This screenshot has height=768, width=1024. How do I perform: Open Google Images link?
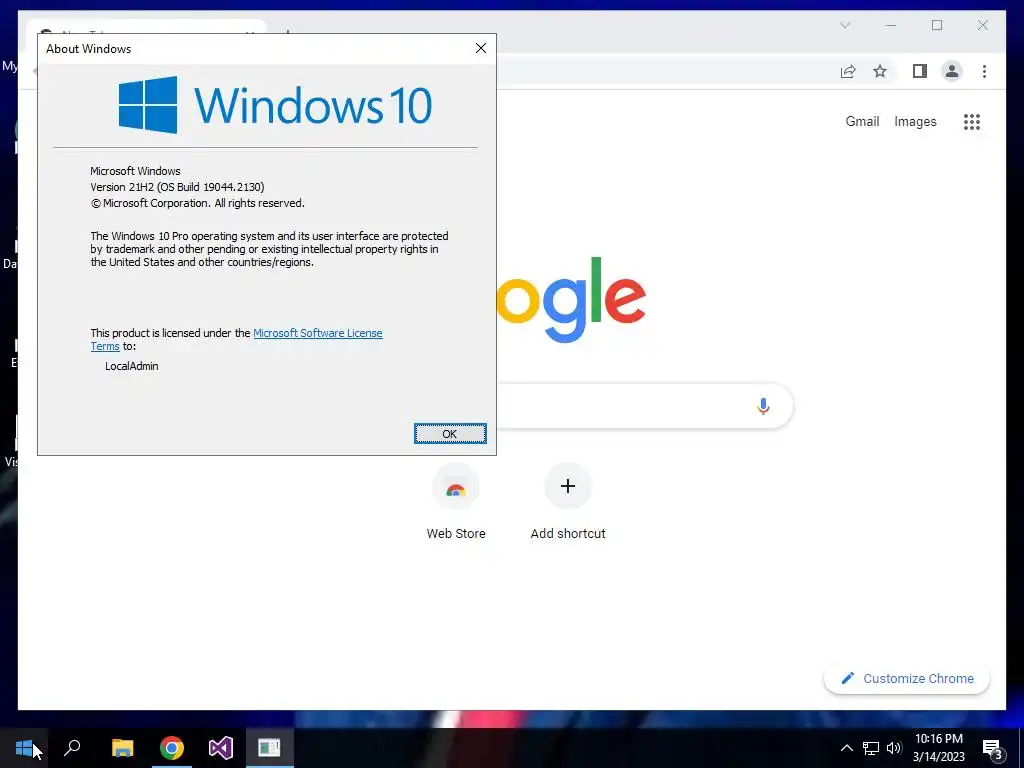click(x=915, y=121)
